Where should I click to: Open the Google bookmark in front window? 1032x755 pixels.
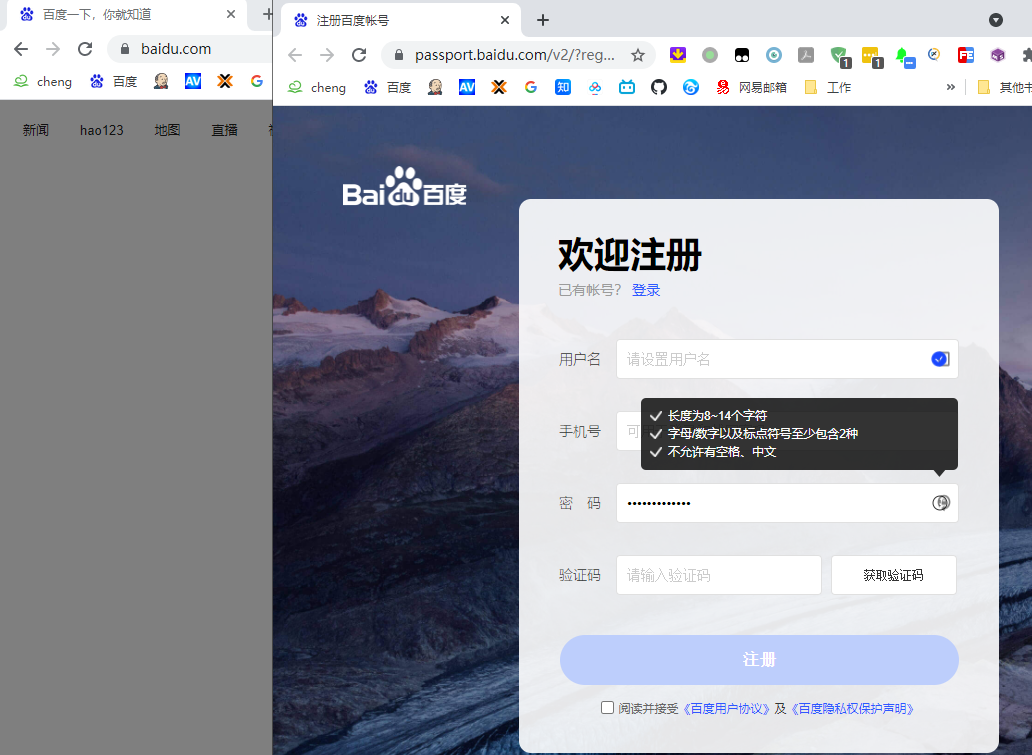(x=530, y=87)
